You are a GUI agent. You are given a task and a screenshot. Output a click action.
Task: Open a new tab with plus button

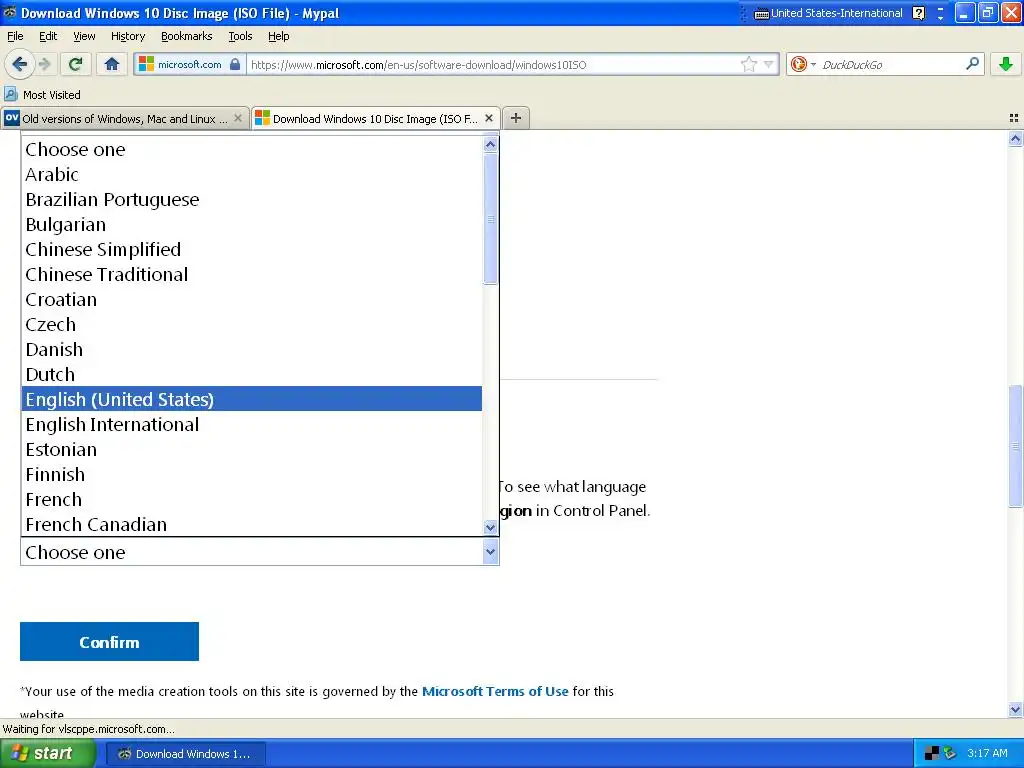click(x=516, y=118)
